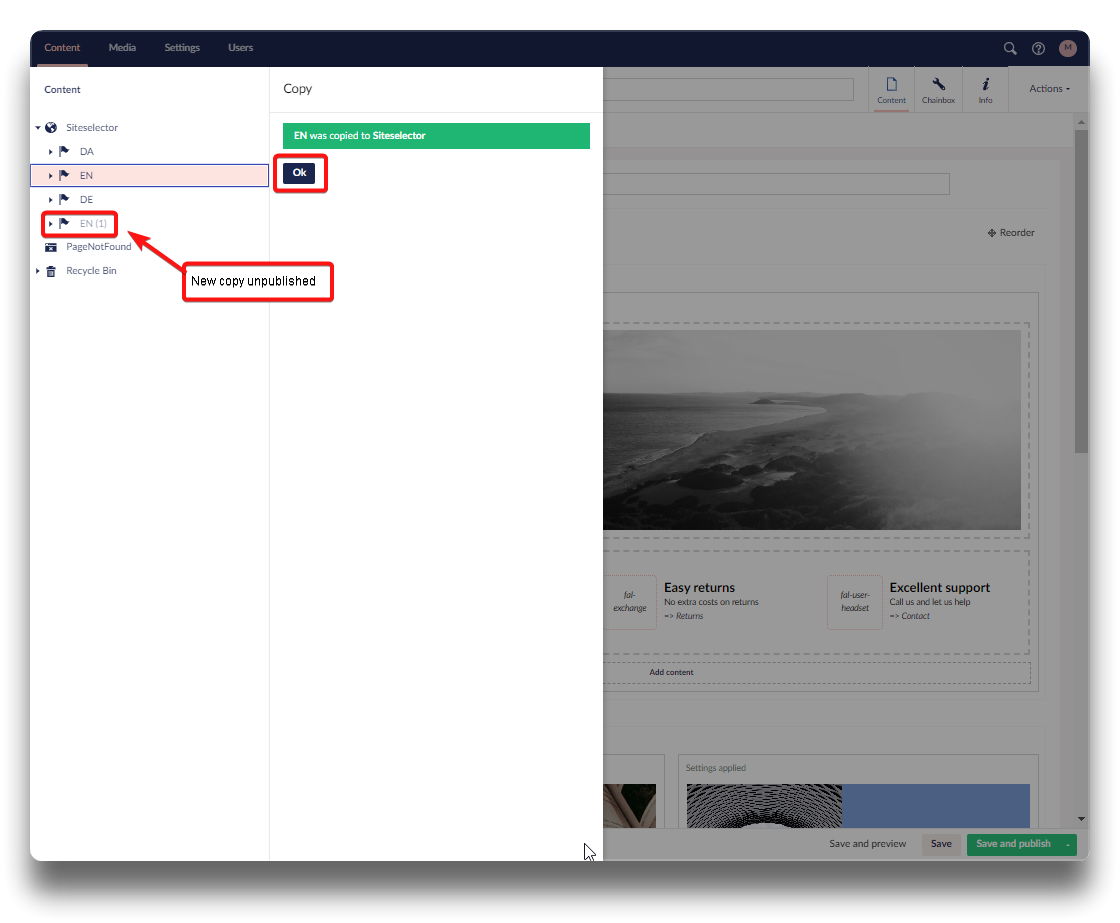Switch to the Content section
This screenshot has height=923, width=1120.
pos(62,48)
